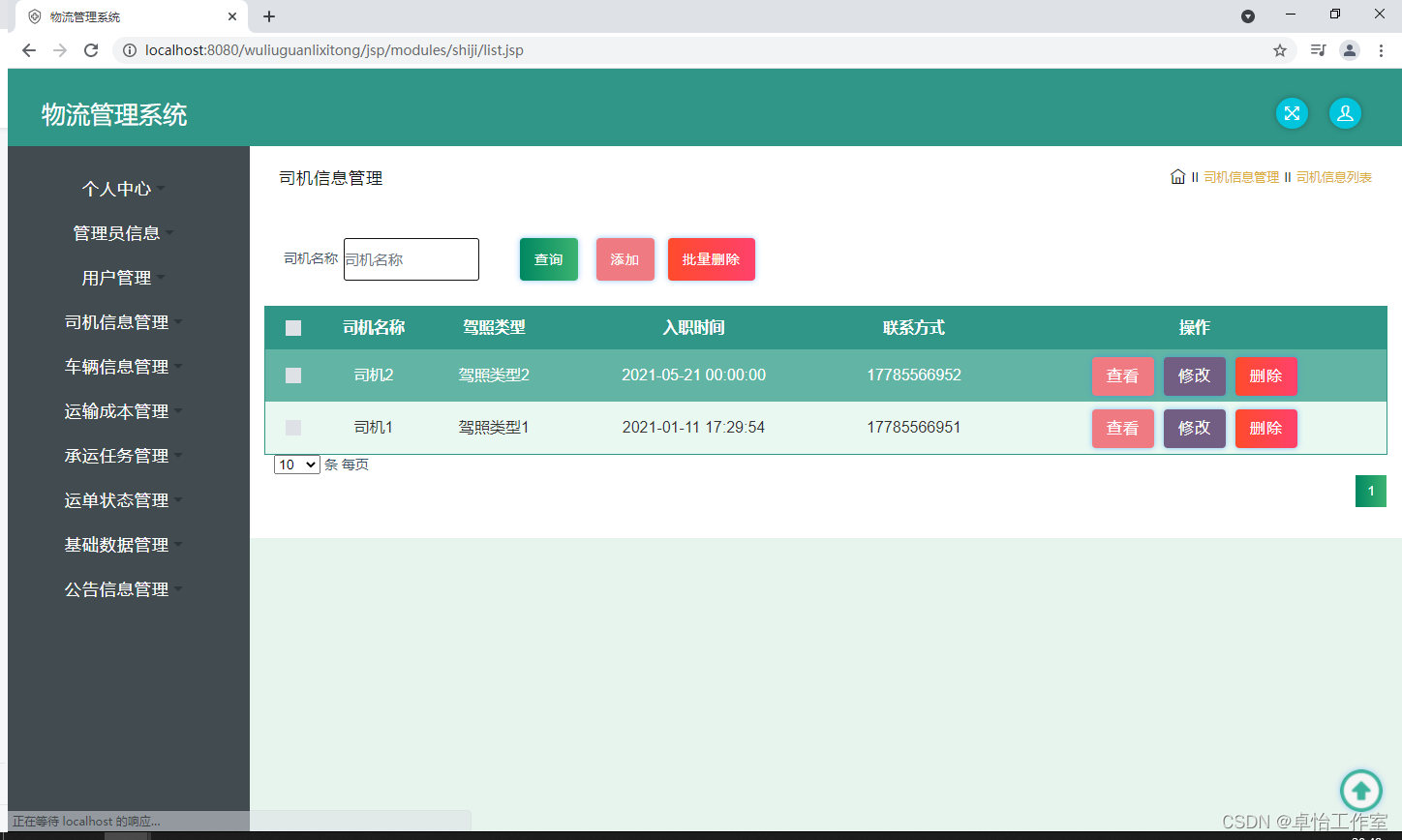Delete 司机2 with 删除 button
The height and width of the screenshot is (840, 1402).
1266,376
